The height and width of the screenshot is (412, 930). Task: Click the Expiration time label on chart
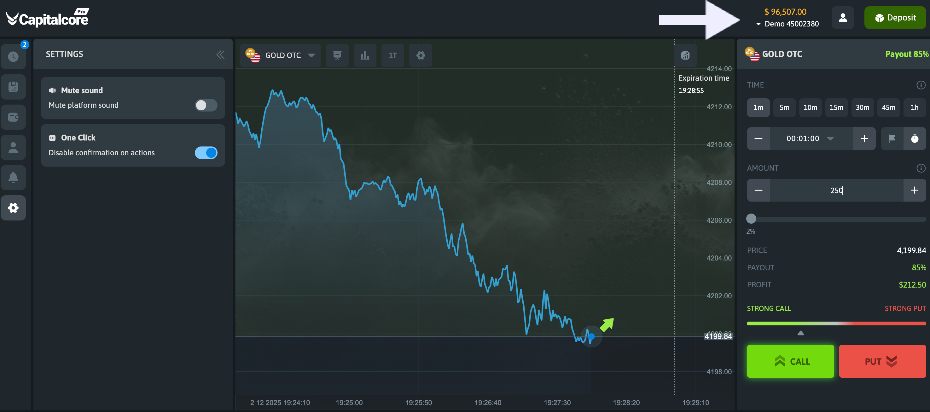coord(703,78)
